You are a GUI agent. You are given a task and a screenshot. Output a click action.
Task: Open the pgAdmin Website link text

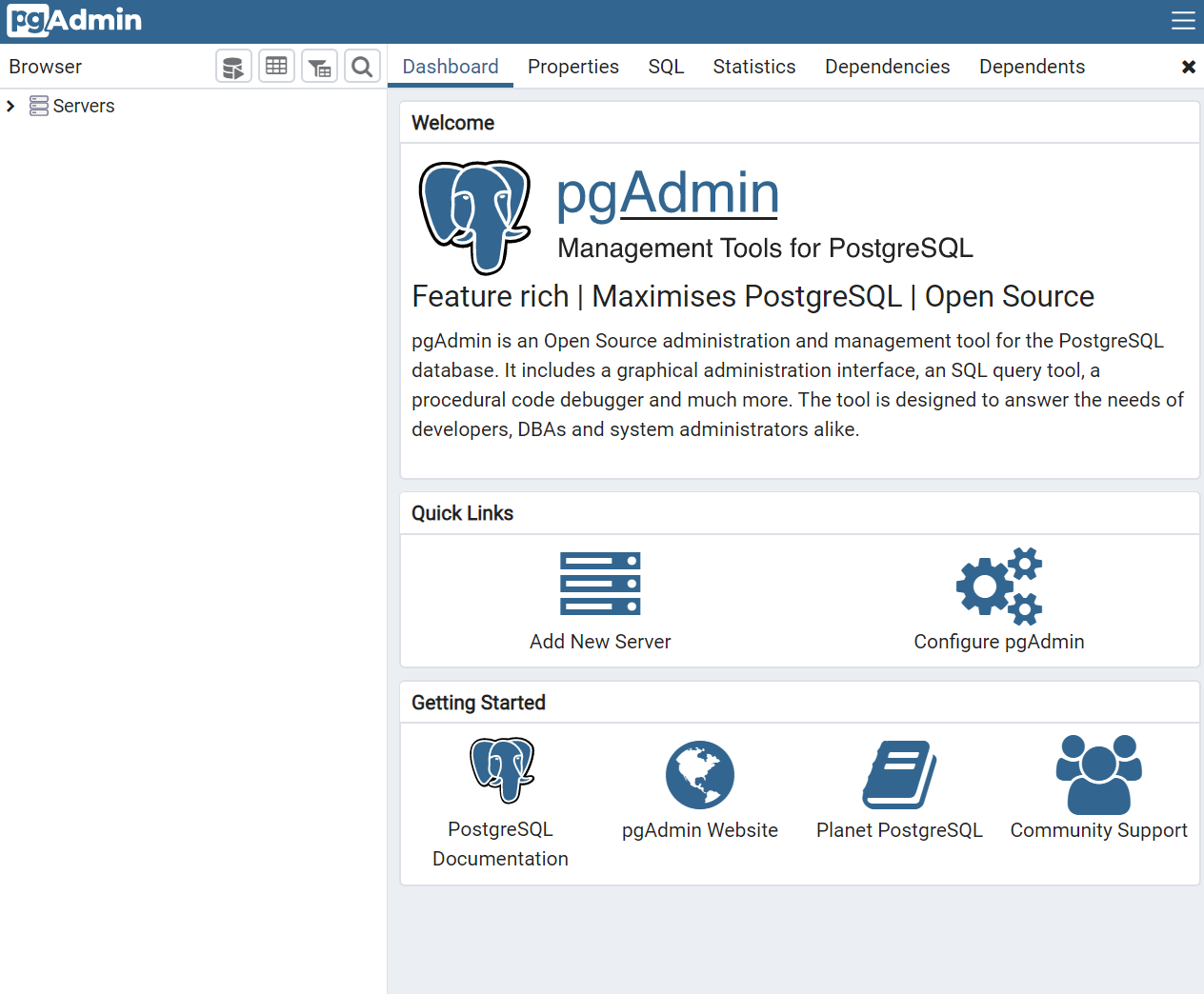pos(700,830)
